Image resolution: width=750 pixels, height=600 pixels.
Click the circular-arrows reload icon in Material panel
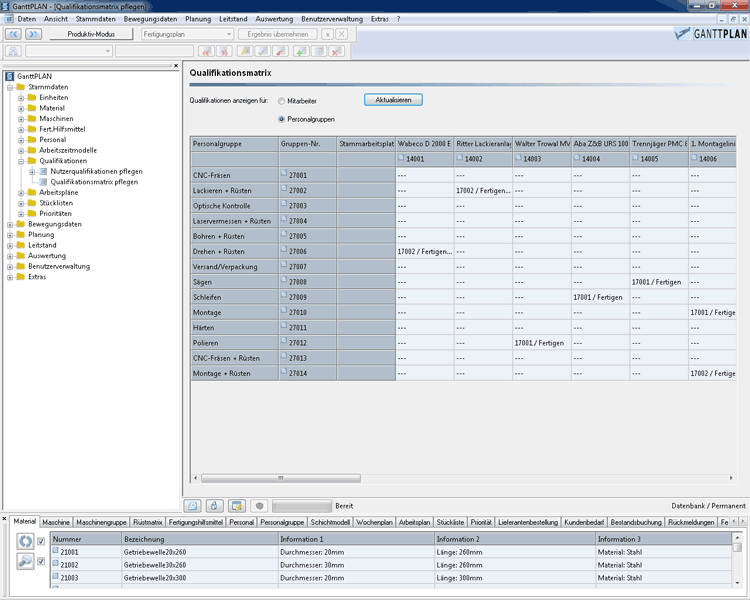click(x=25, y=541)
